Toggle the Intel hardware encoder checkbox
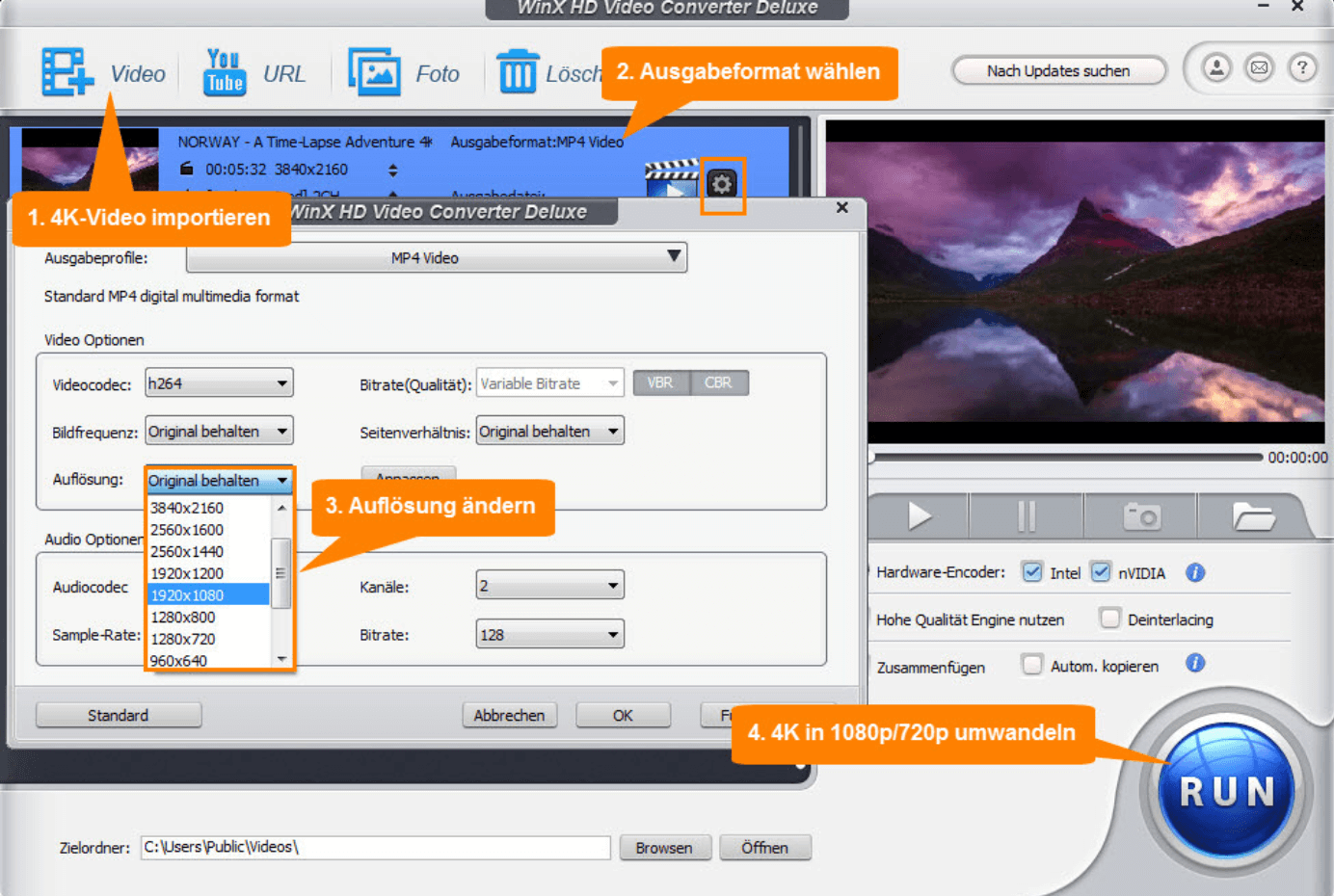The image size is (1334, 896). tap(1032, 571)
